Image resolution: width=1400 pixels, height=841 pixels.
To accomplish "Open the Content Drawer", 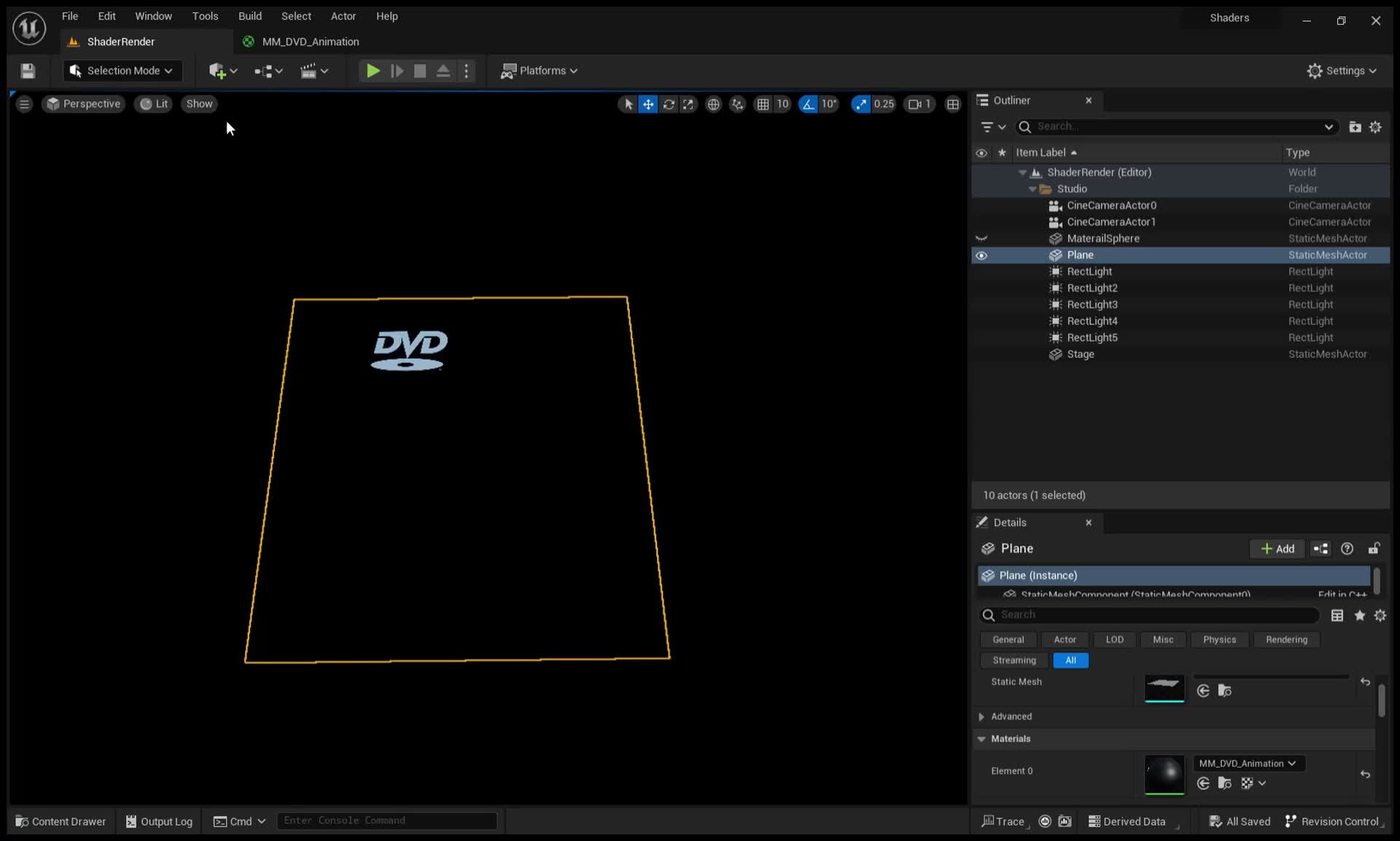I will coord(61,821).
